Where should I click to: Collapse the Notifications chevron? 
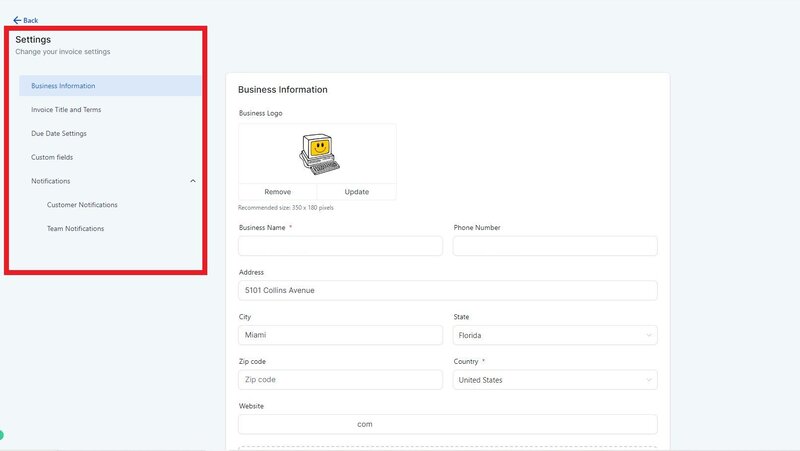(x=193, y=181)
